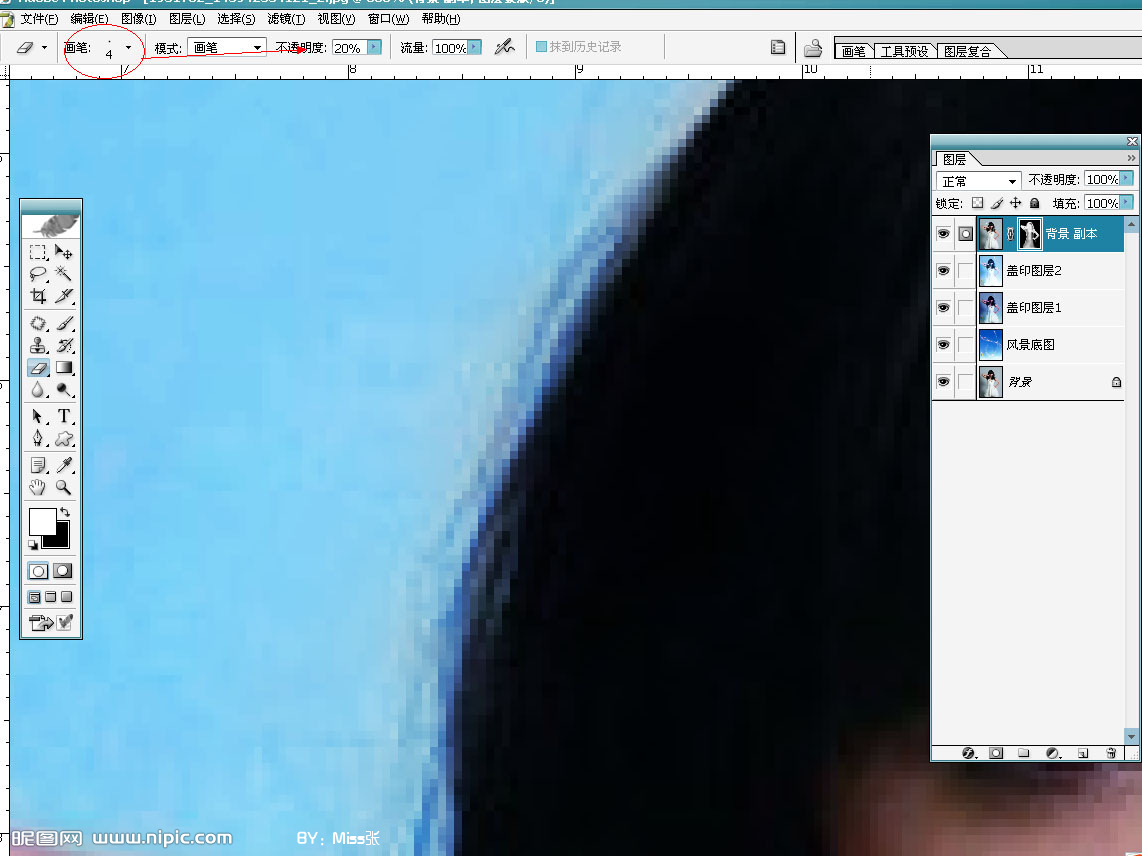Open Layers panel flyout menu

coord(1131,158)
